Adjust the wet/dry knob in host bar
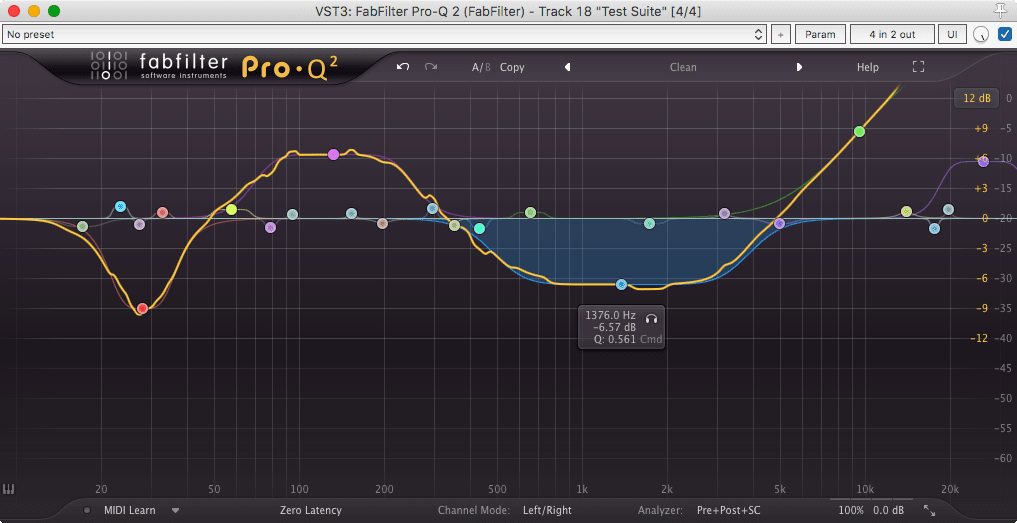 (x=982, y=34)
